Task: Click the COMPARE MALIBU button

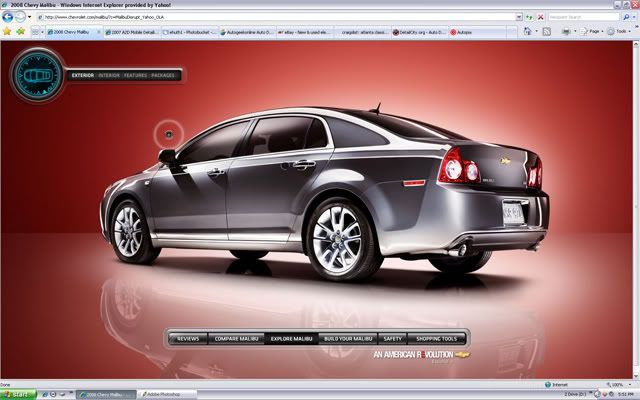Action: [236, 338]
